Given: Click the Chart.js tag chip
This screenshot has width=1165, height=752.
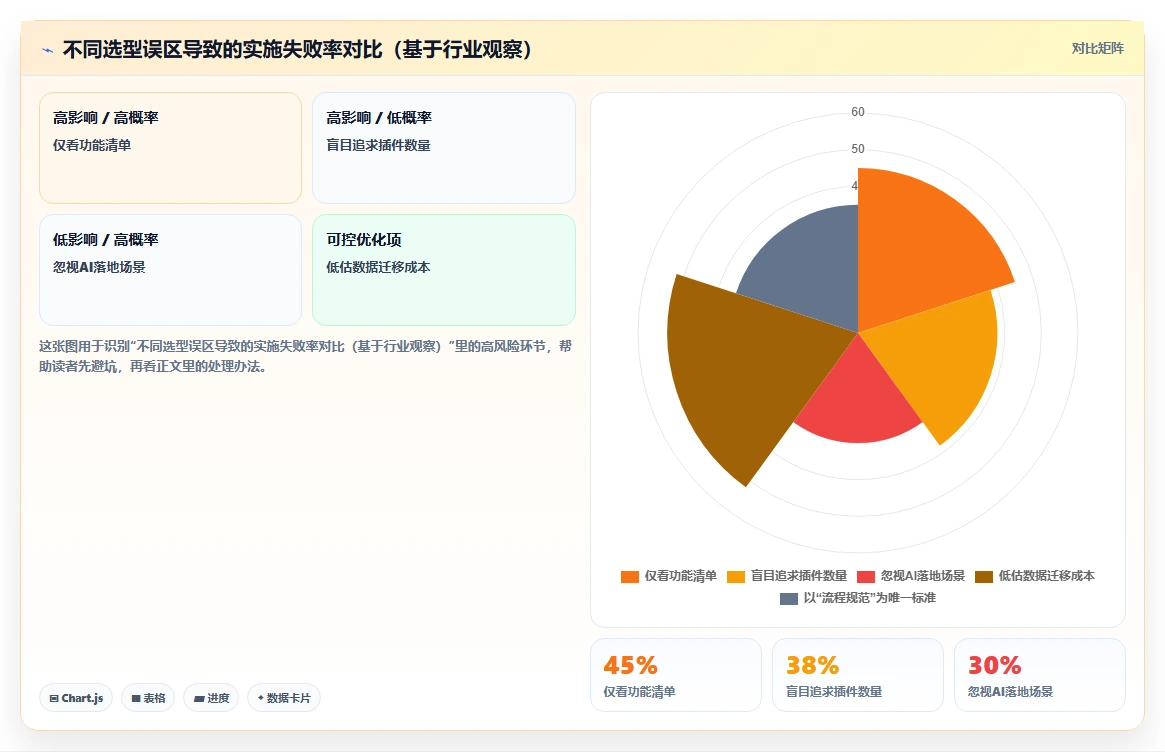Looking at the screenshot, I should coord(76,698).
